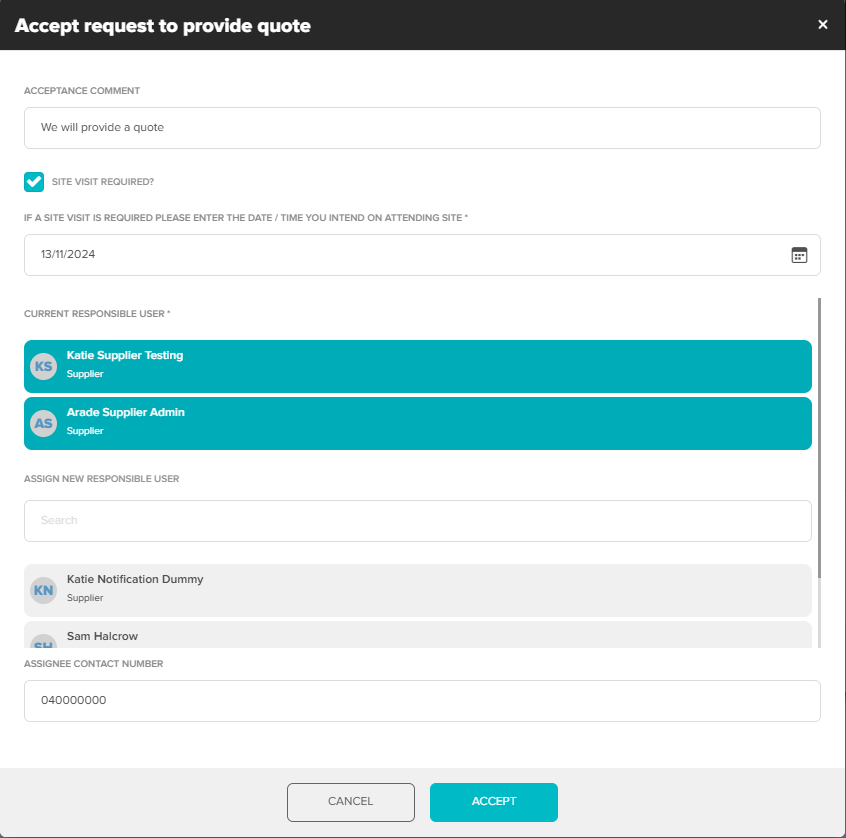846x838 pixels.
Task: Click the Site Visit Required label text
Action: pyautogui.click(x=103, y=182)
